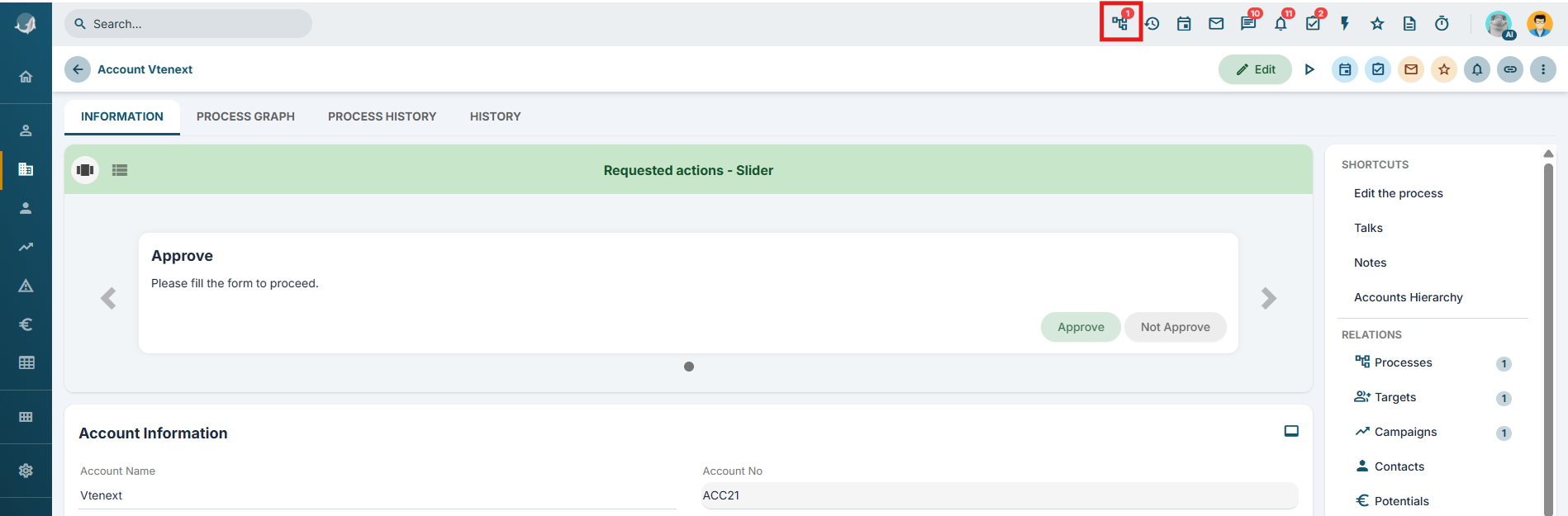
Task: Open the stopwatch timer icon
Action: [1442, 24]
